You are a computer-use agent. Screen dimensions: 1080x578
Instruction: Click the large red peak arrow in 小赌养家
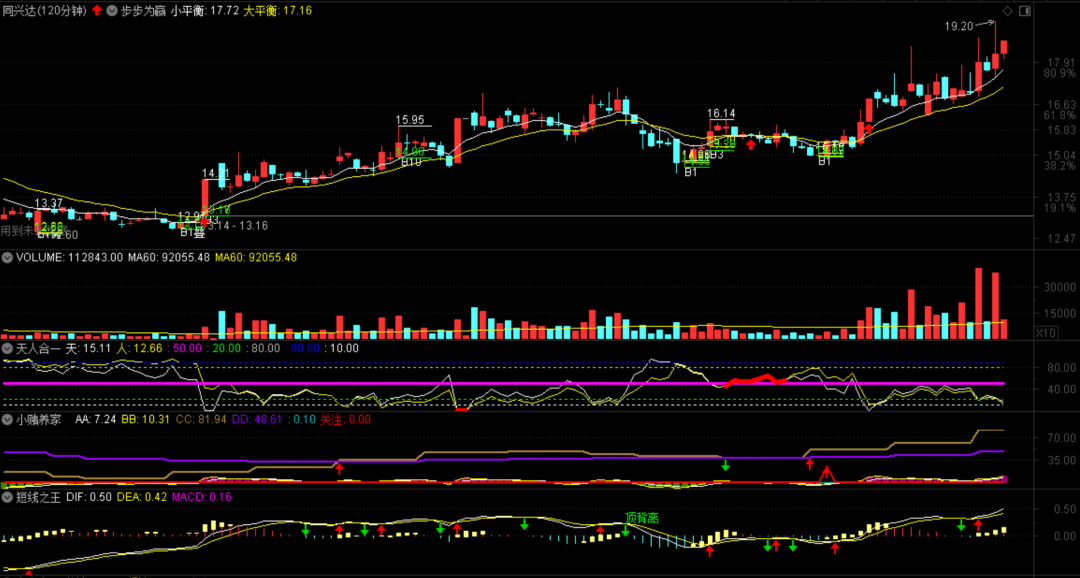[826, 473]
